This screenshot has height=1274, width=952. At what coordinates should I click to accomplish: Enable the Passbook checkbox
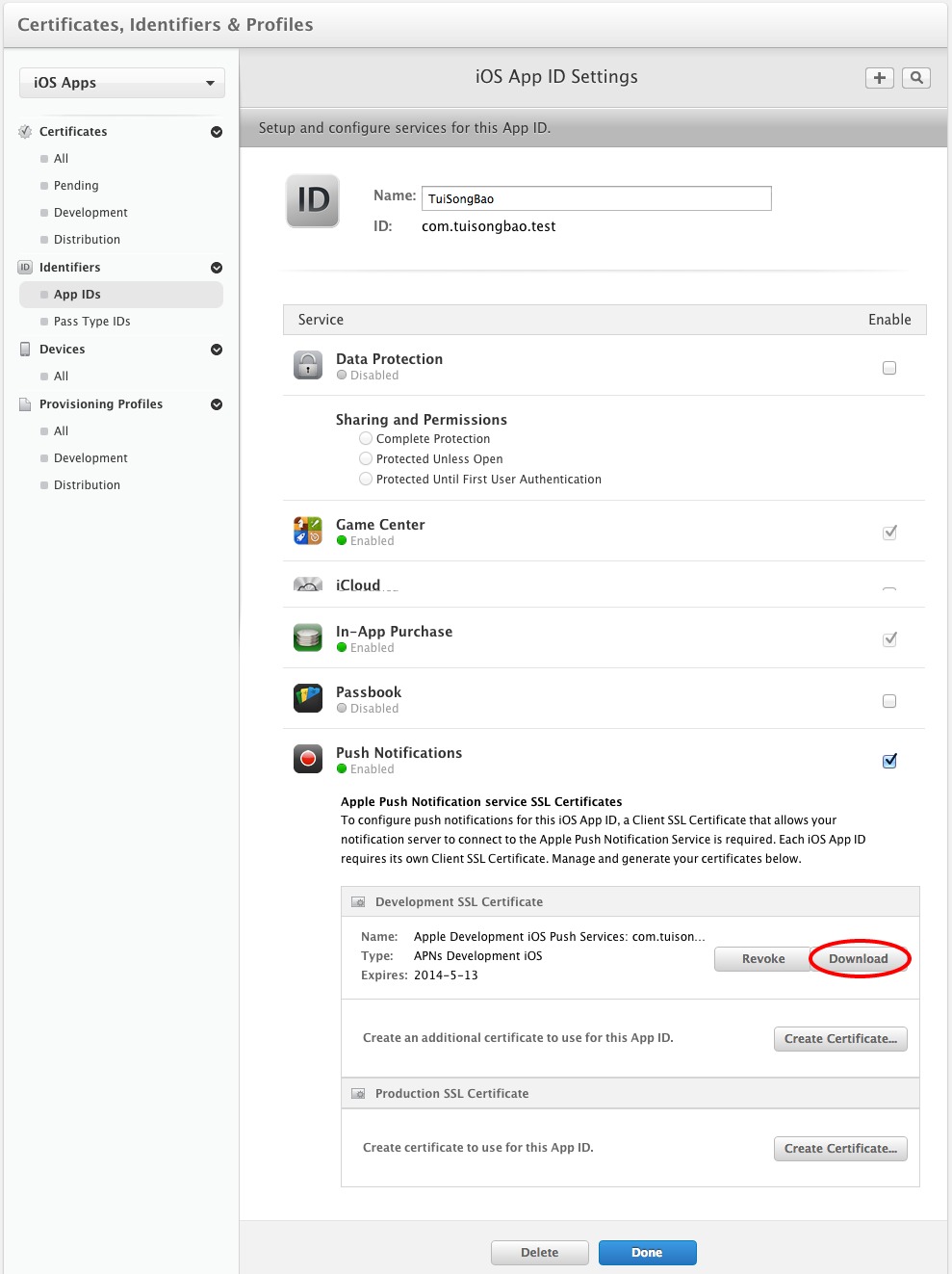coord(889,701)
